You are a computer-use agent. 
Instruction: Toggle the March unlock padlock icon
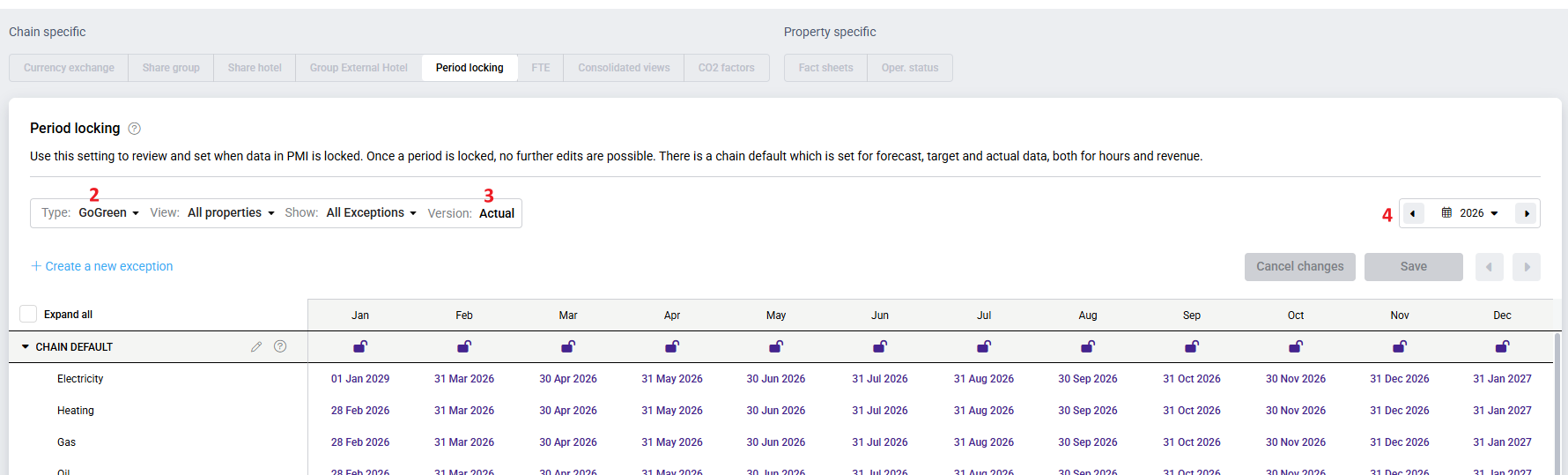568,346
